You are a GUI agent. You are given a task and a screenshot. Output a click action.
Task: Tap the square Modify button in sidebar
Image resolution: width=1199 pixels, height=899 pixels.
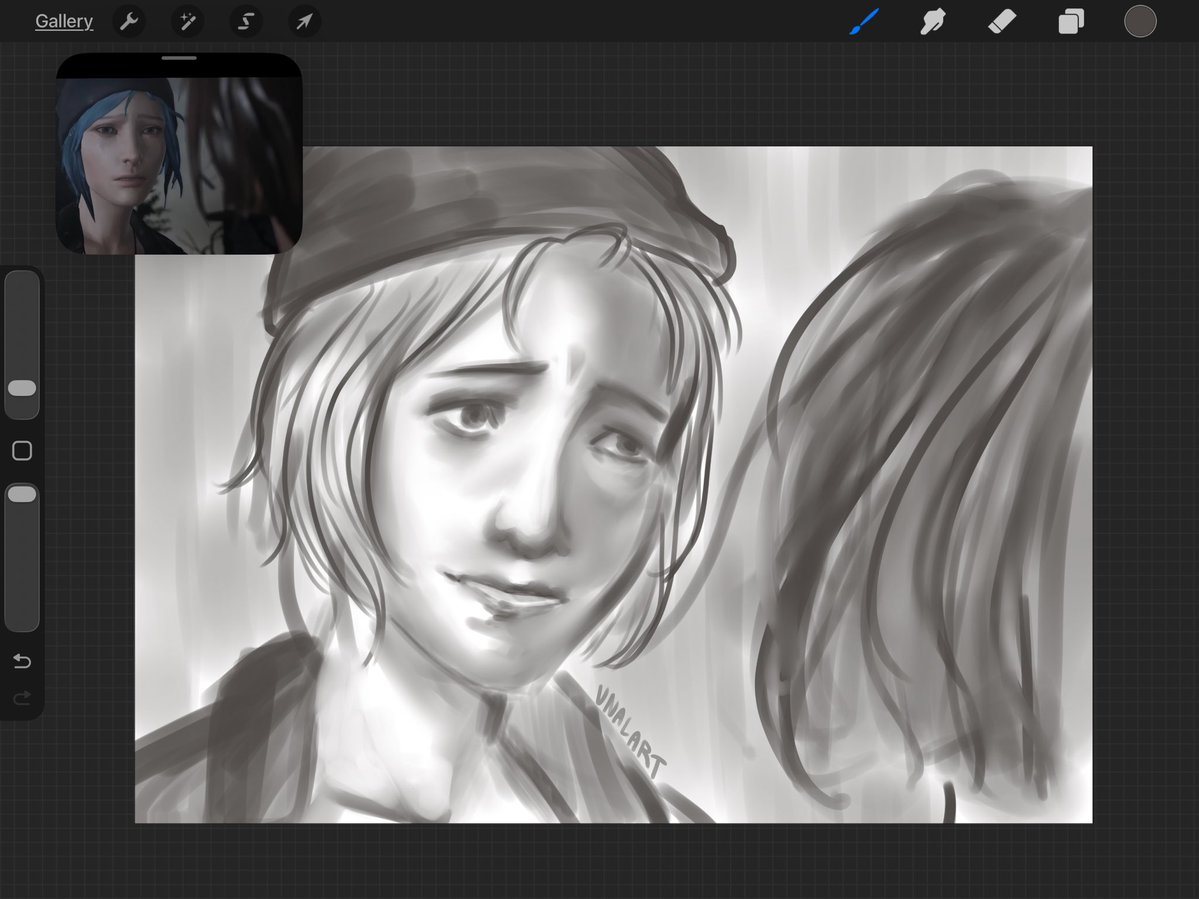[22, 451]
